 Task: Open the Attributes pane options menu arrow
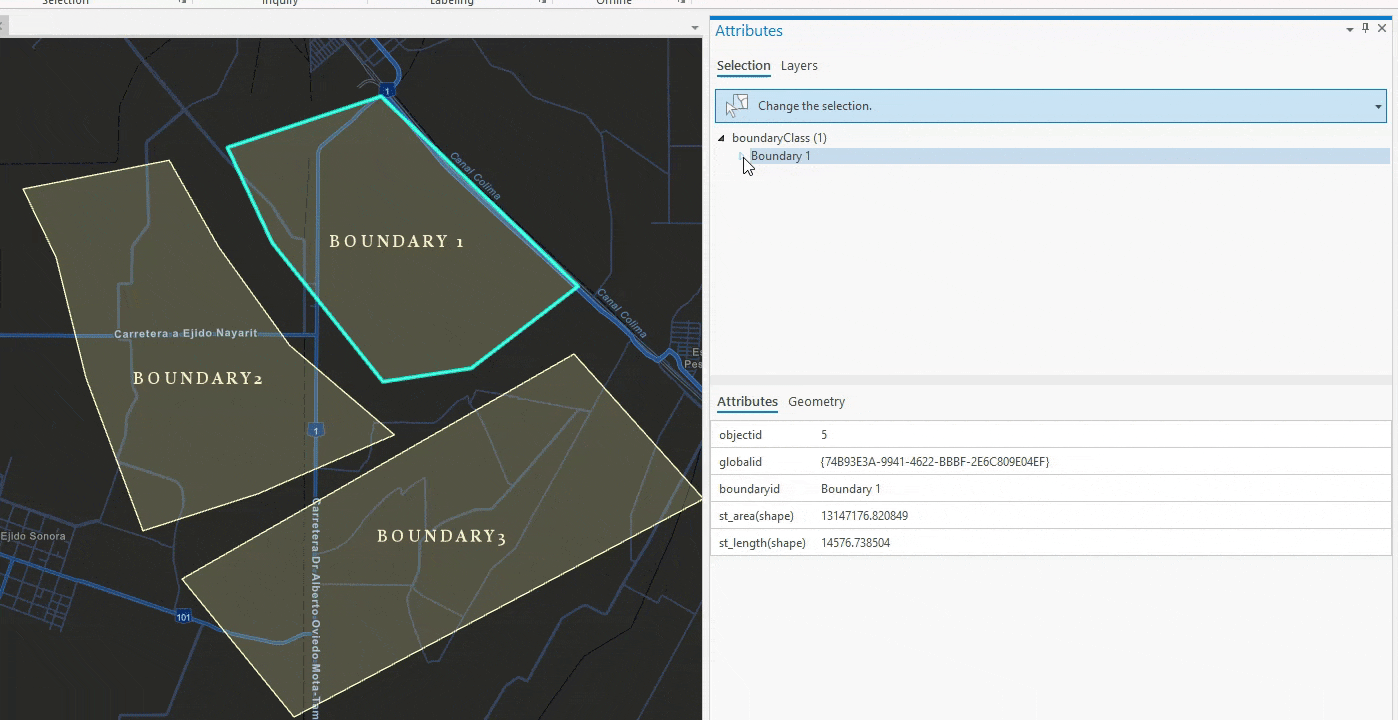tap(1349, 30)
